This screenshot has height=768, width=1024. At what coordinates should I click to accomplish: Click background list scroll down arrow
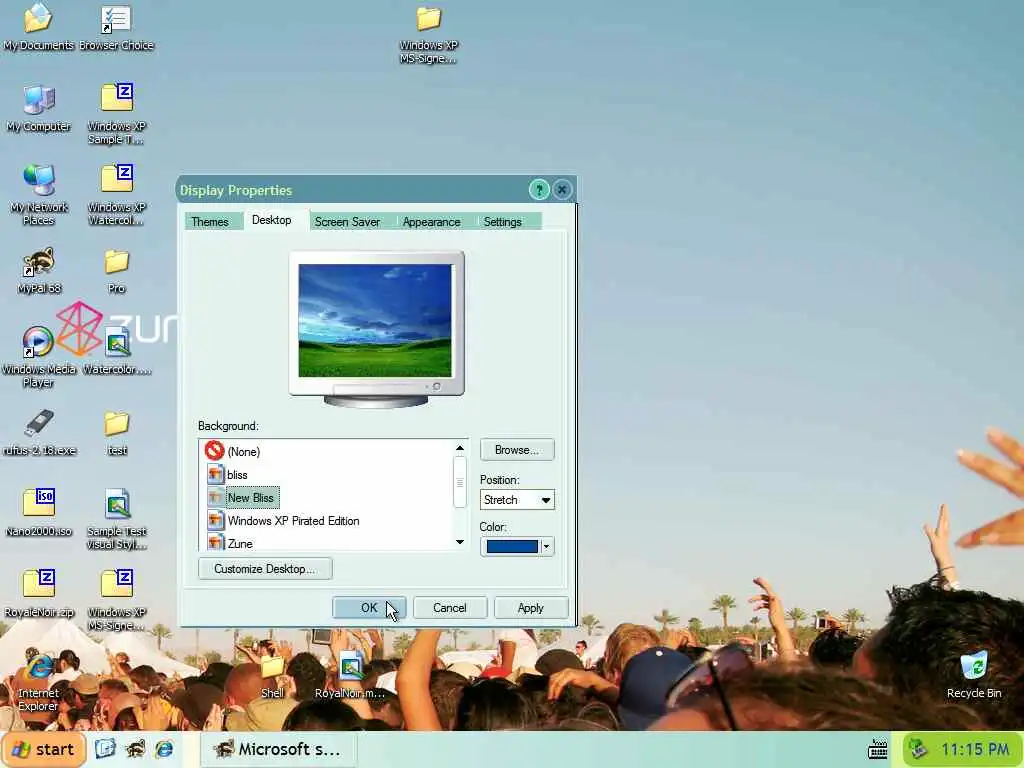coord(460,542)
